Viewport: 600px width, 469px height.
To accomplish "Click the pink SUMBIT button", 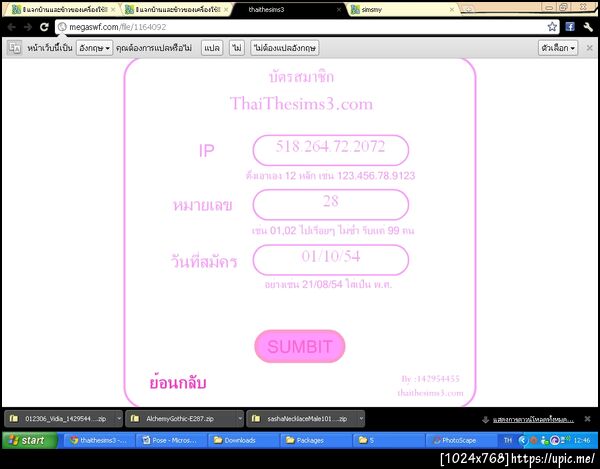I will (300, 346).
